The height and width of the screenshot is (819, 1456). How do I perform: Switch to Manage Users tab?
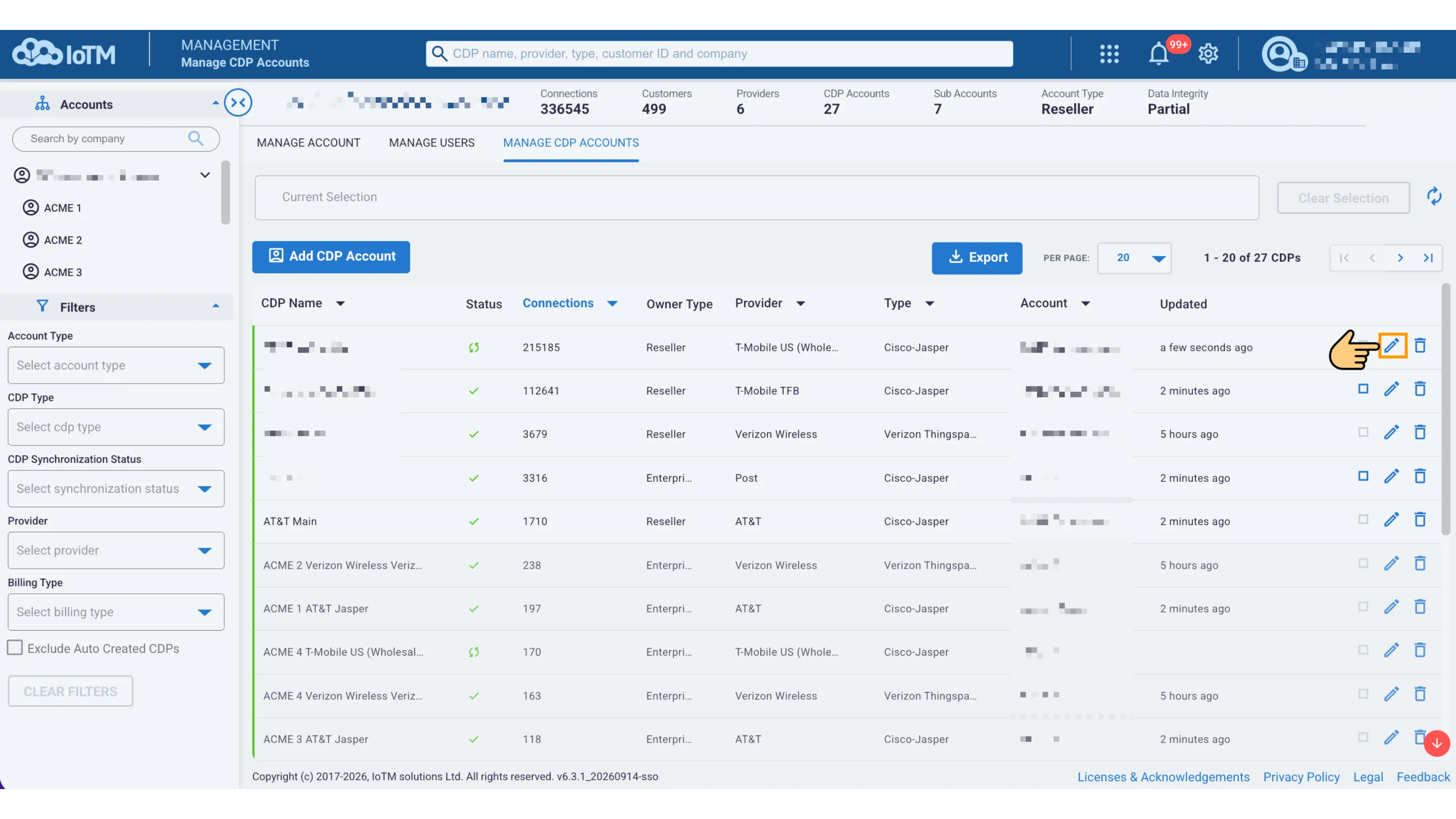[432, 143]
